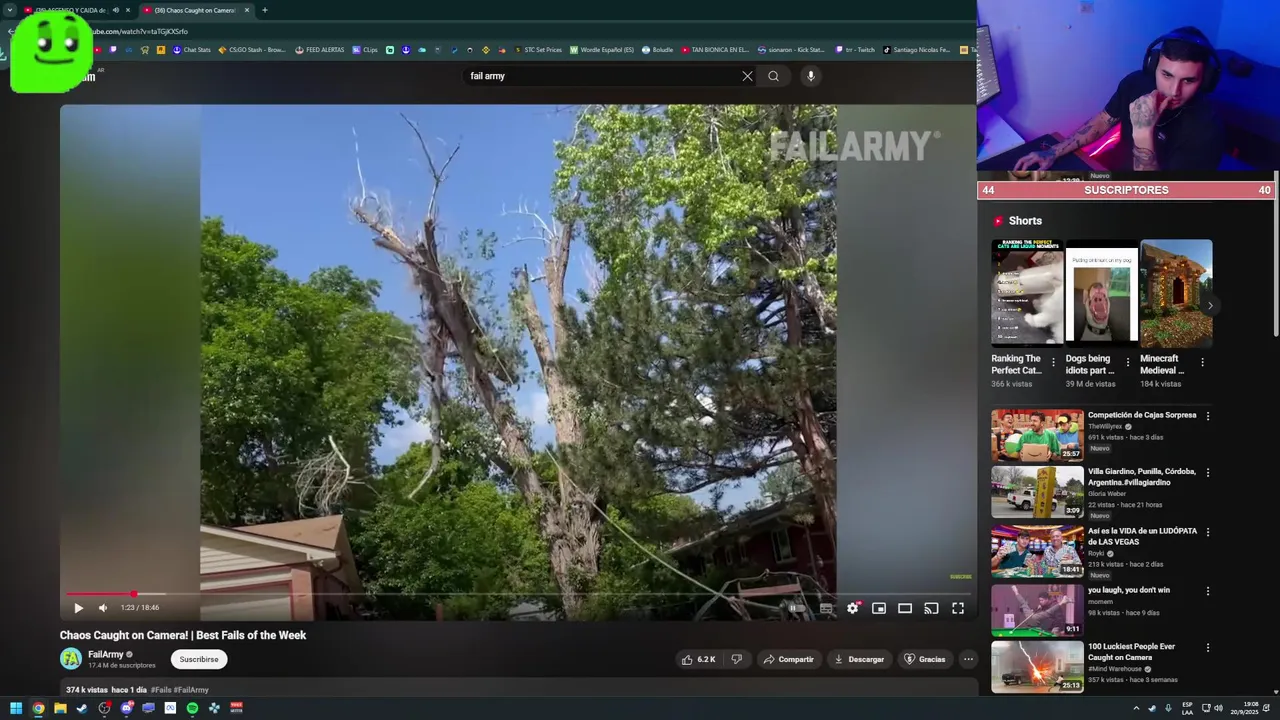Open the tab search dropdown arrow
Image resolution: width=1280 pixels, height=720 pixels.
9,10
